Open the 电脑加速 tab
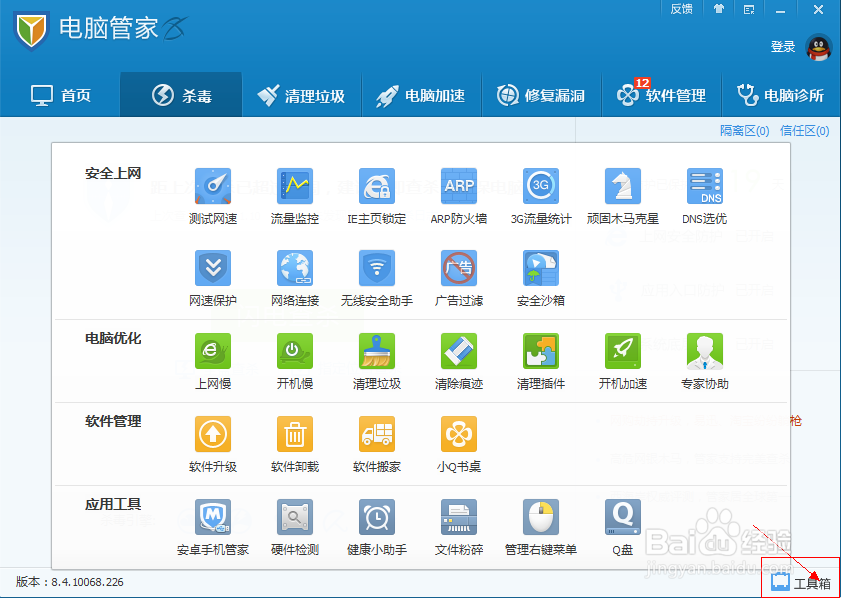 coord(421,95)
